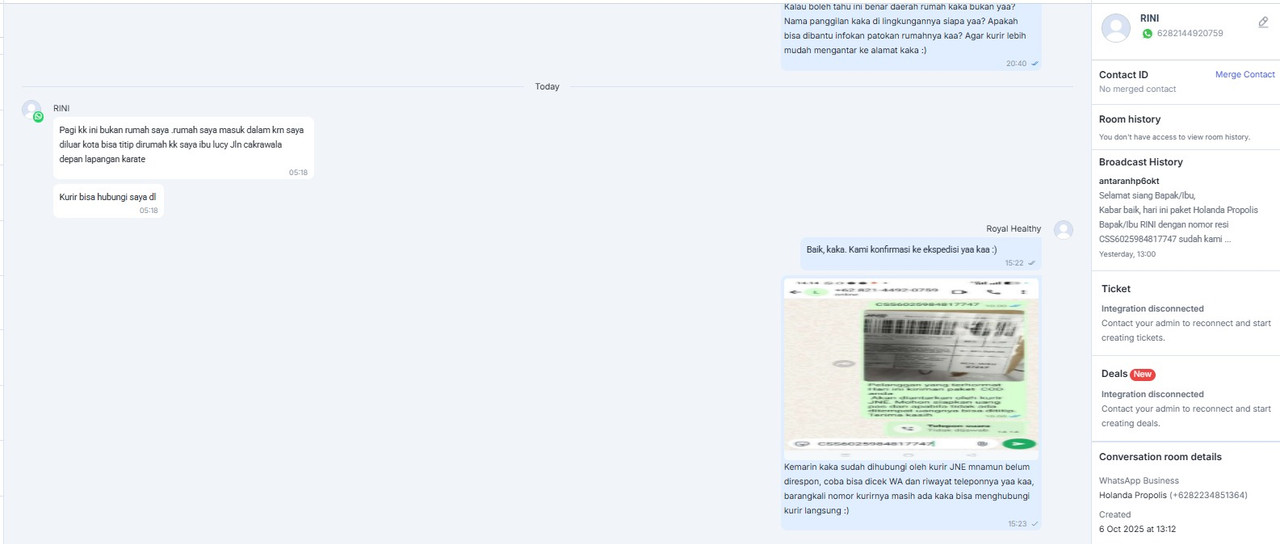Click 'Integration disconnected' under Deals
This screenshot has width=1280, height=544.
pos(1152,394)
